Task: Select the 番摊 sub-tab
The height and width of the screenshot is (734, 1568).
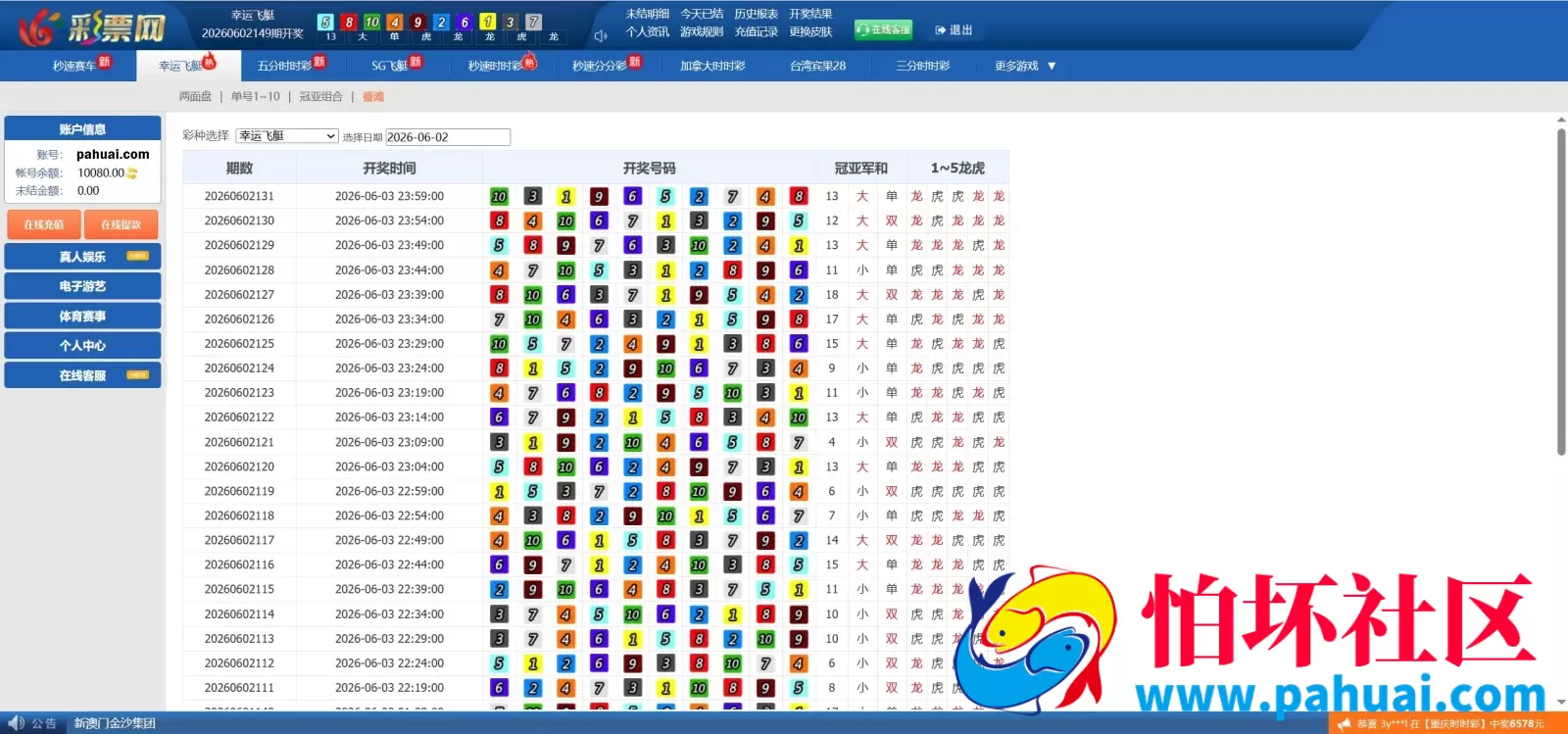Action: click(x=373, y=96)
